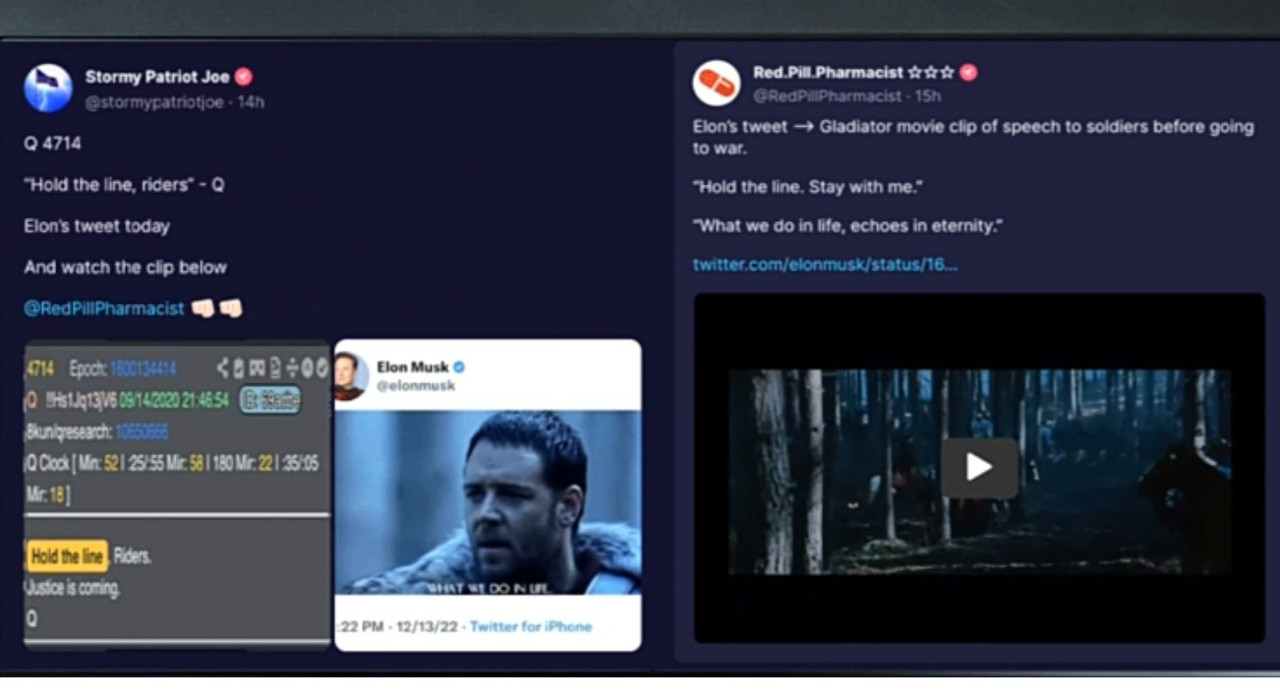Click the "And watch the clip below" text
The width and height of the screenshot is (1280, 692).
coord(125,267)
